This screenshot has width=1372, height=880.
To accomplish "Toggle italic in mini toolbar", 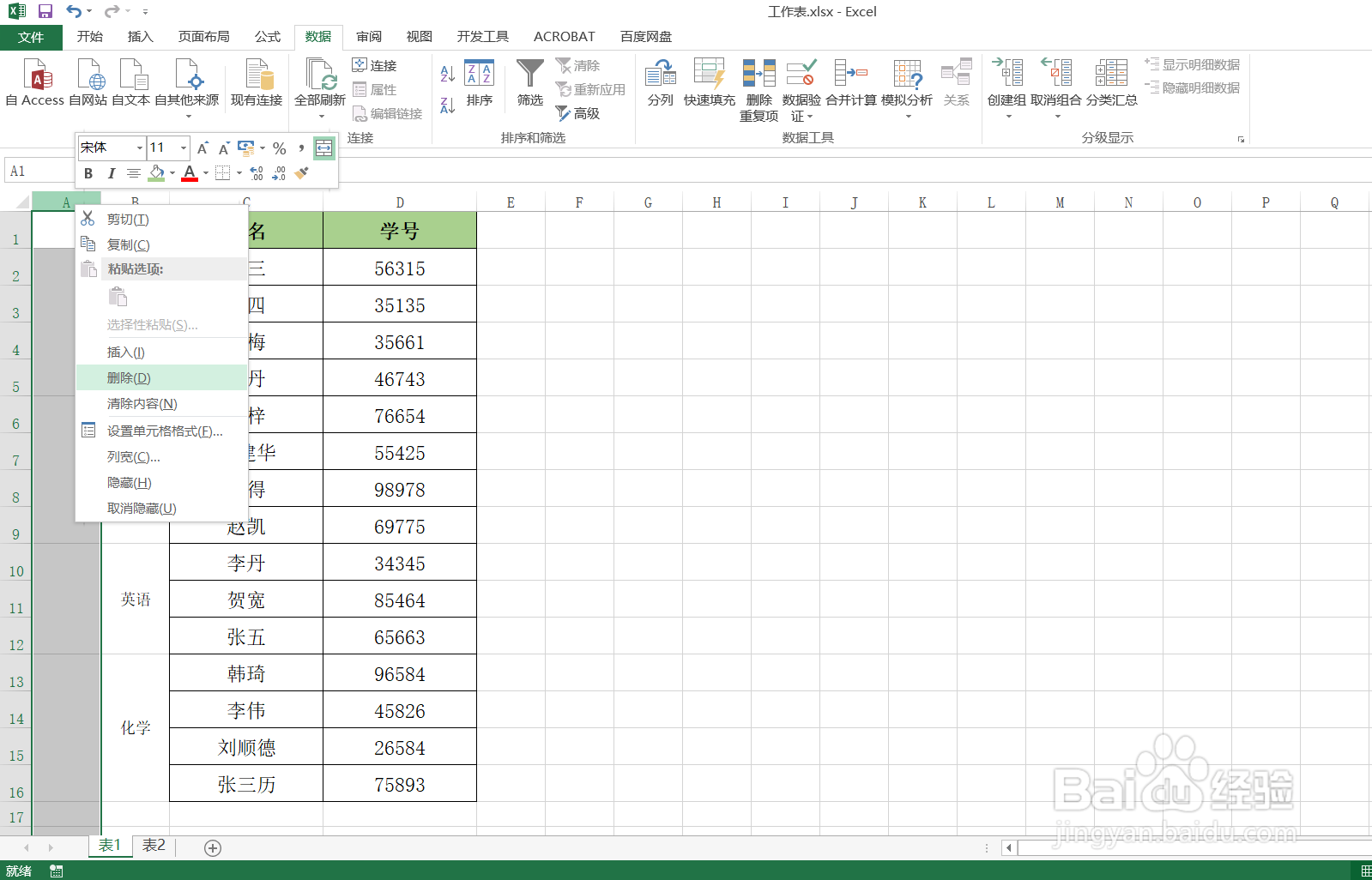I will pos(111,173).
